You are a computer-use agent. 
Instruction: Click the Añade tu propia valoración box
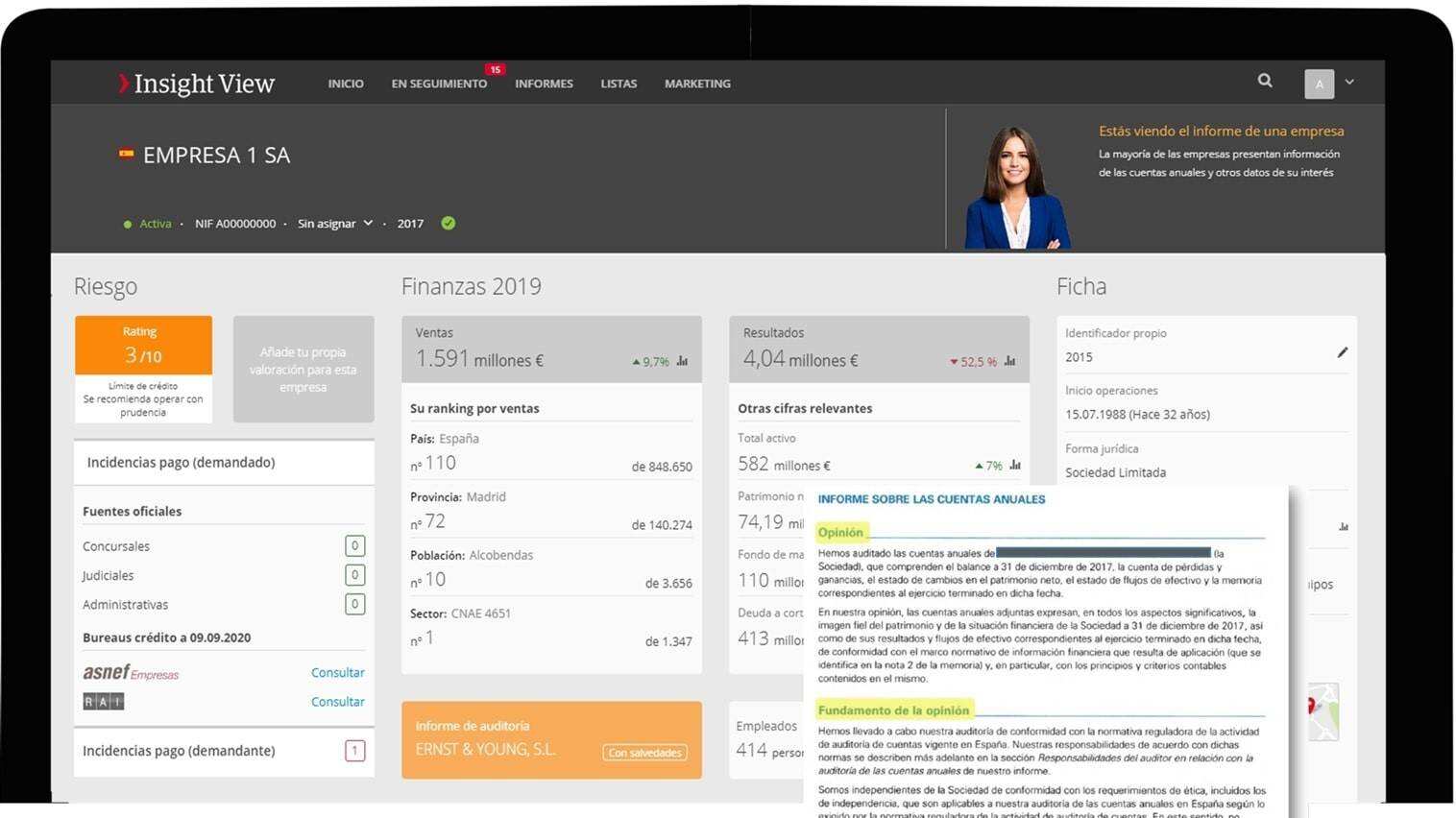pos(303,370)
